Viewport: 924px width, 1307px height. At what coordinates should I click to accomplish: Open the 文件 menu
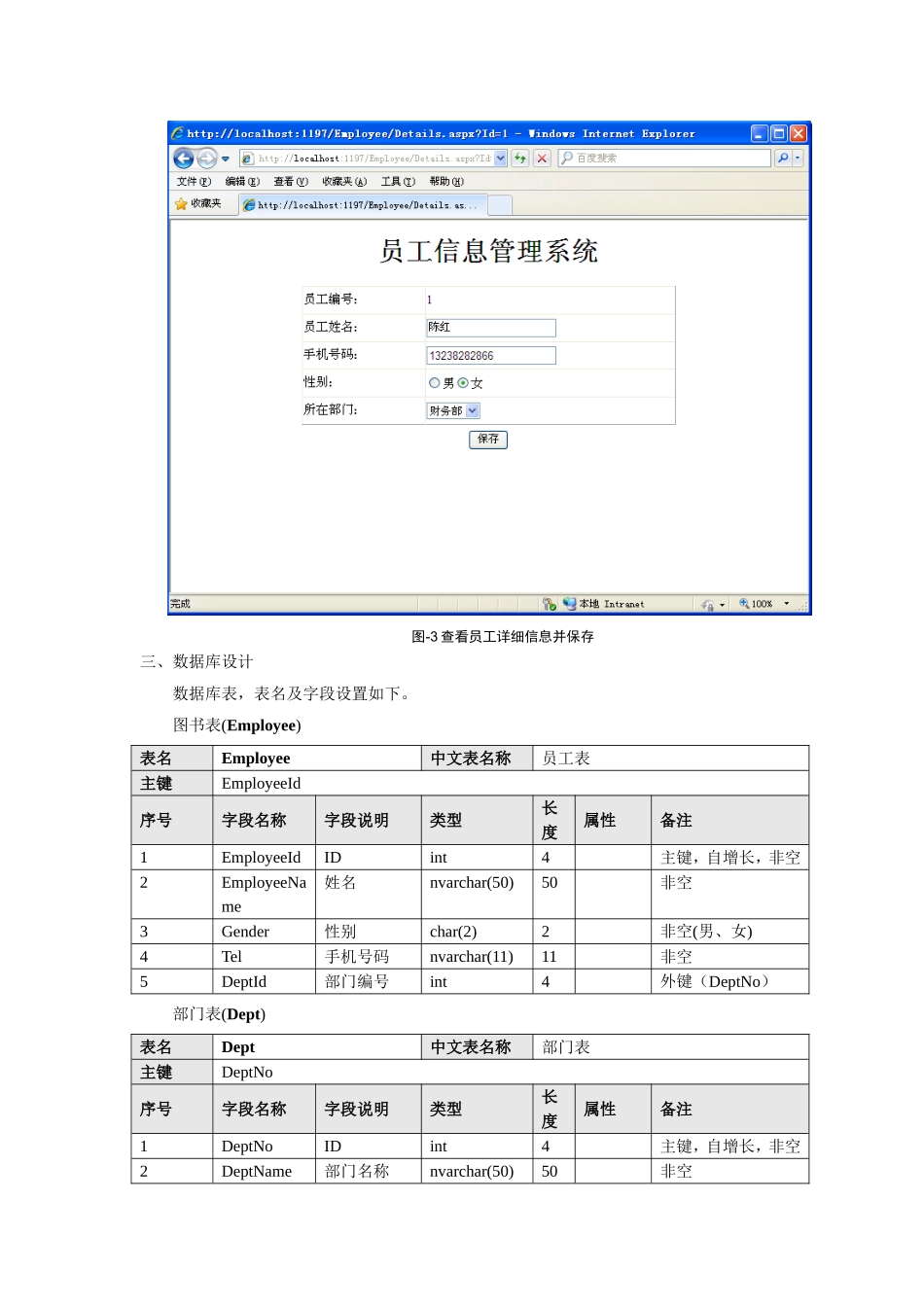(x=192, y=181)
